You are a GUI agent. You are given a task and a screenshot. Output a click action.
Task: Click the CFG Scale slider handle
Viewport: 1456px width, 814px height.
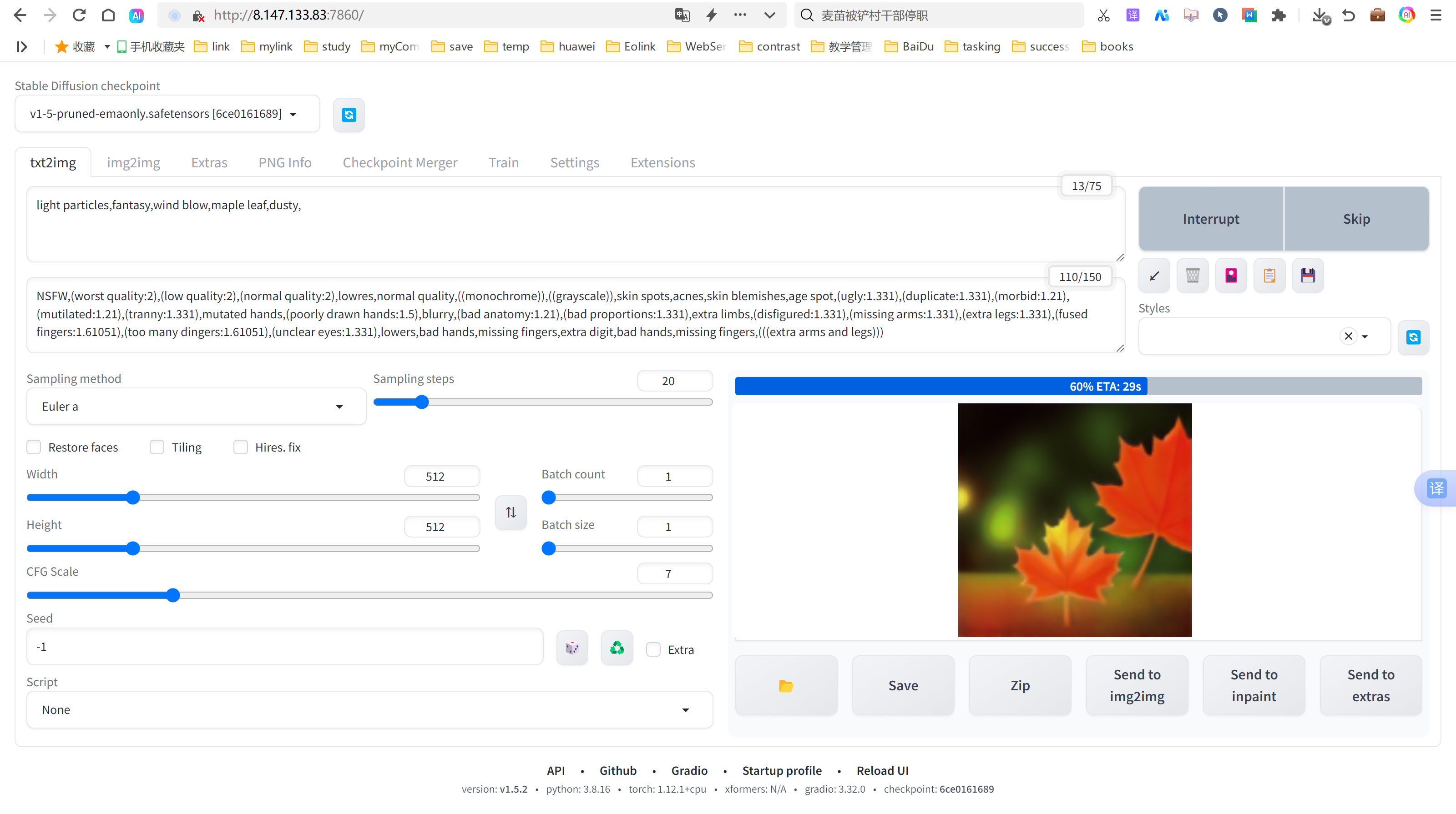point(173,595)
